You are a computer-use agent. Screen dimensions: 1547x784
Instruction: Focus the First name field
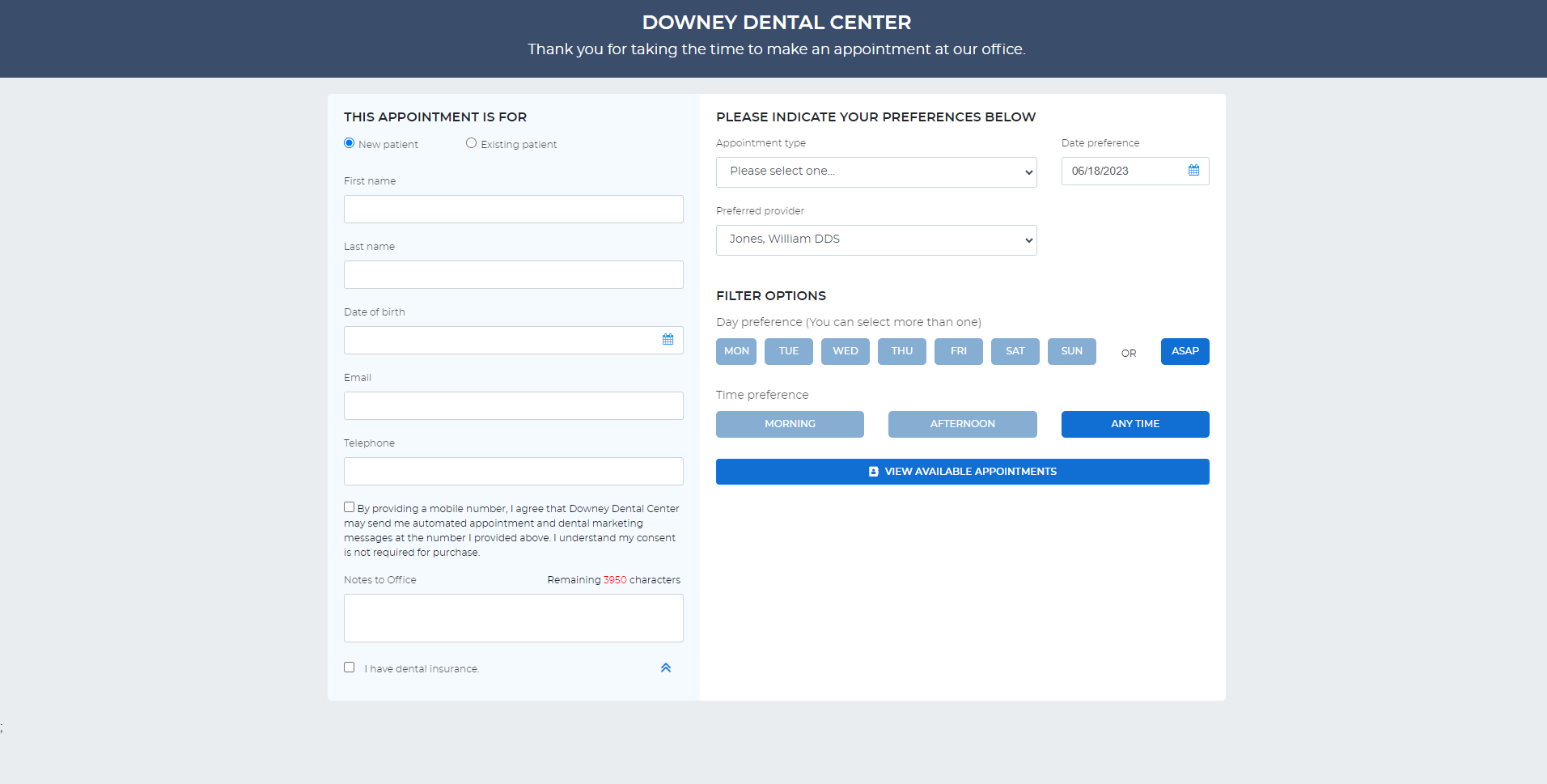[x=514, y=209]
